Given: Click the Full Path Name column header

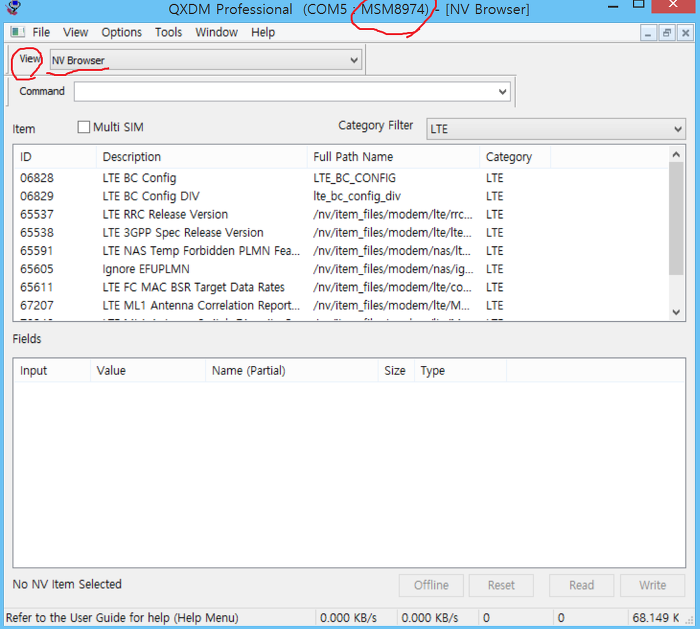Looking at the screenshot, I should pyautogui.click(x=393, y=157).
